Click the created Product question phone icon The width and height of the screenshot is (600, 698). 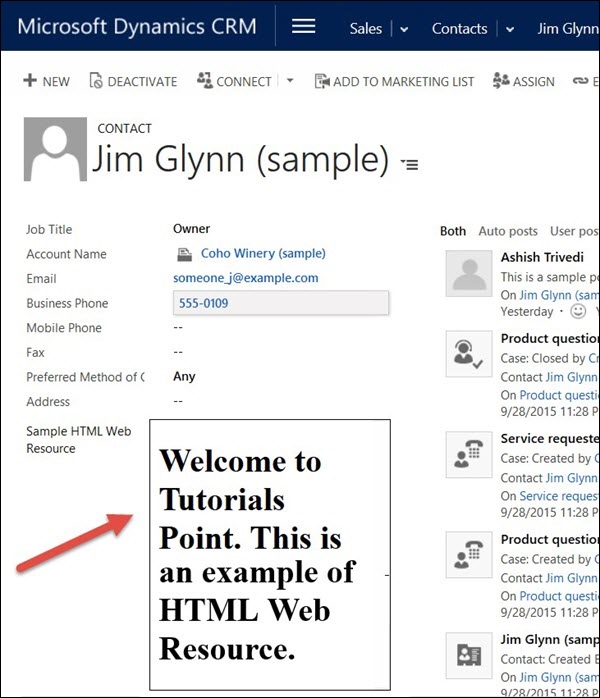tap(469, 555)
